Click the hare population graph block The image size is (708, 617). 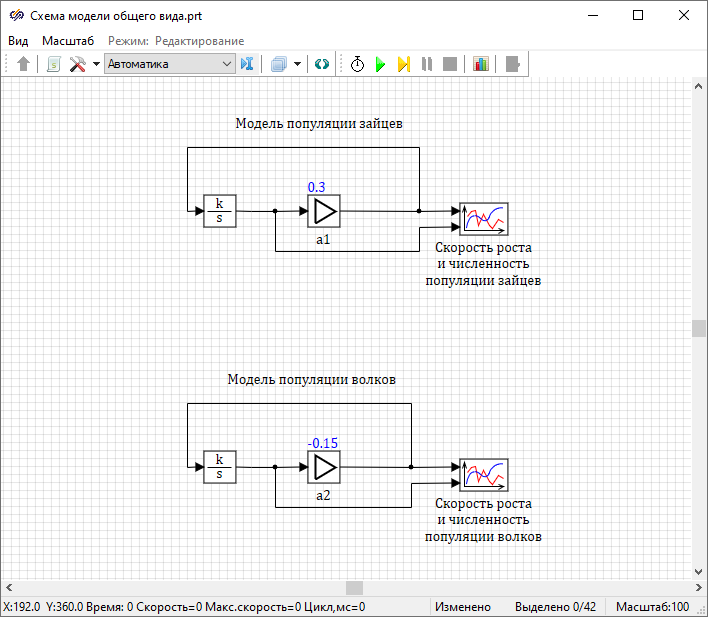point(484,217)
